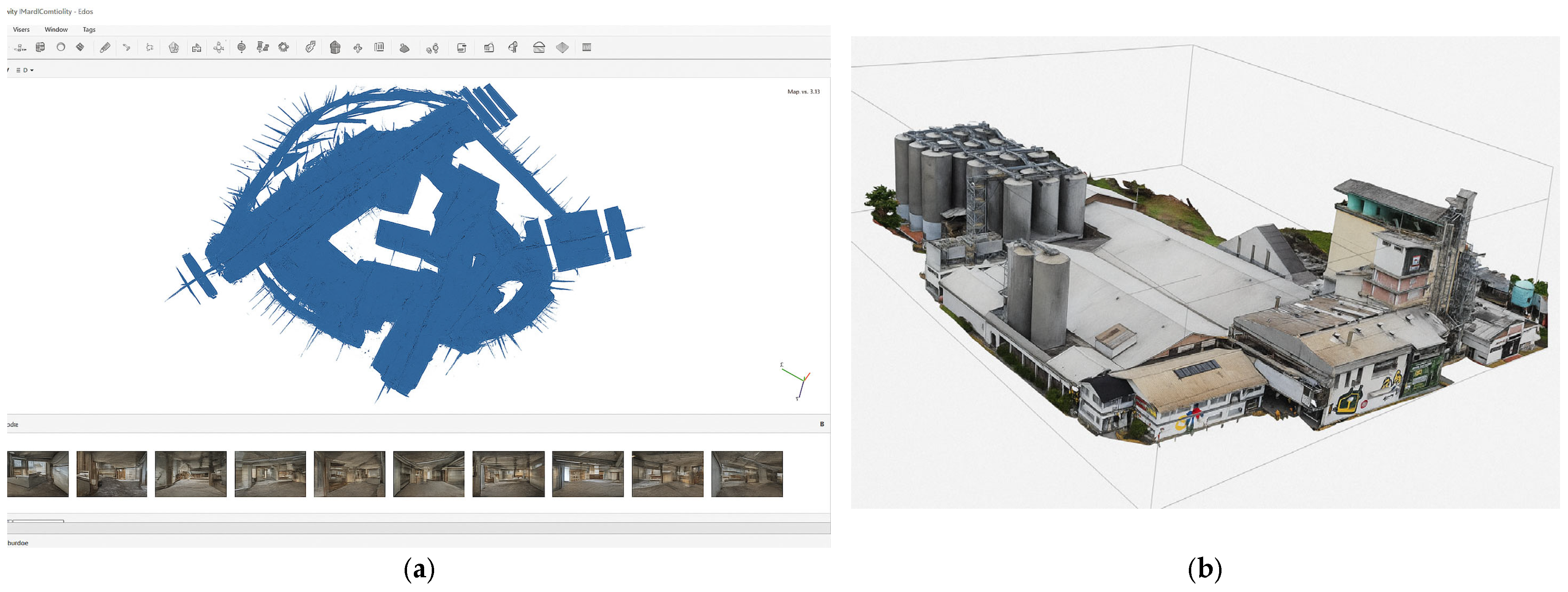Click the B button on the thumbnail panel header

(x=822, y=424)
